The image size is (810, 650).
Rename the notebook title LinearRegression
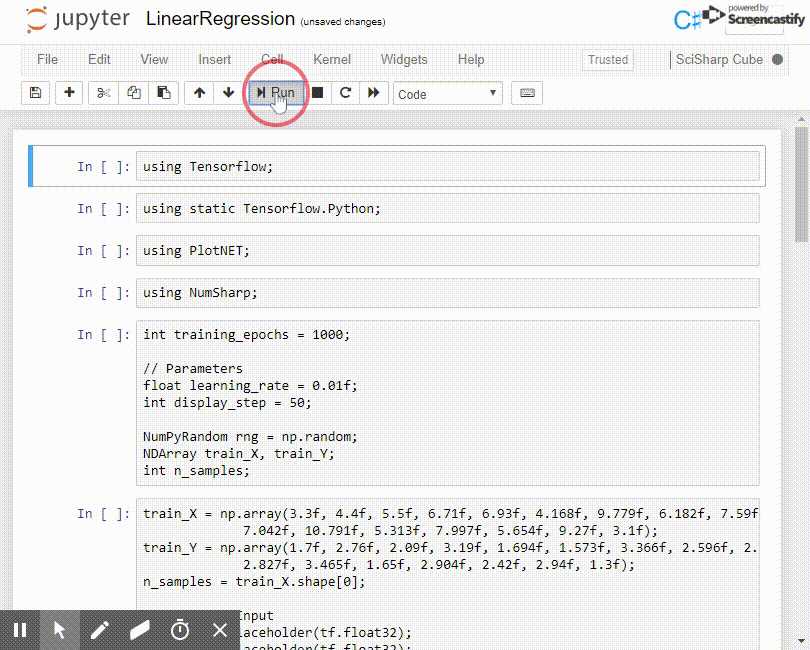221,19
